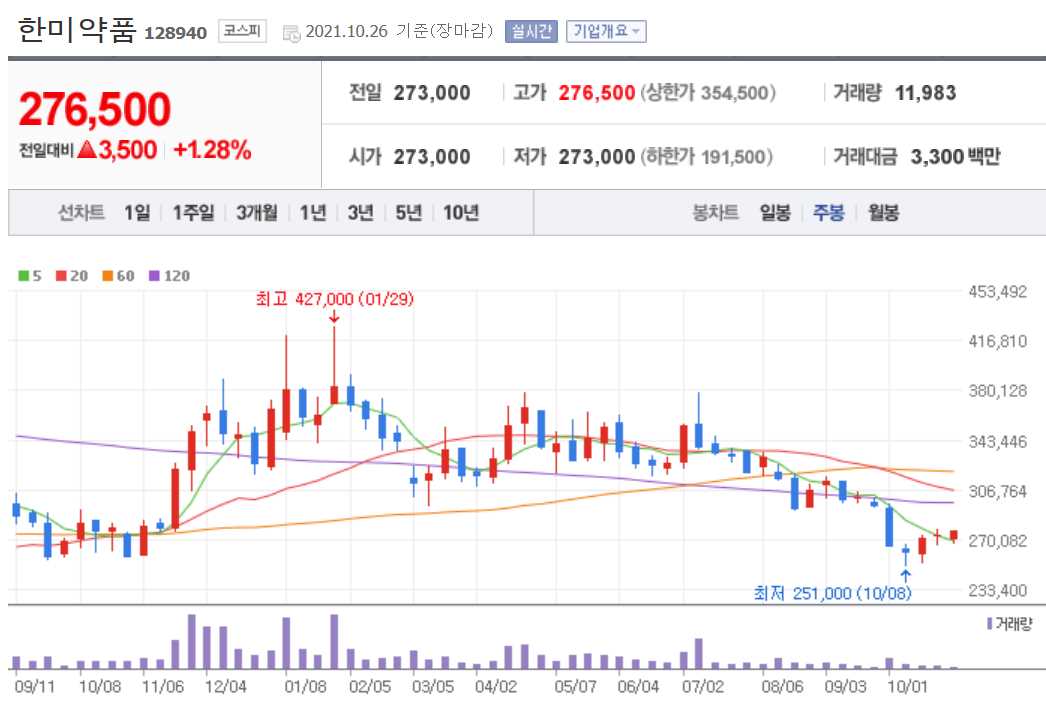The height and width of the screenshot is (703, 1046).
Task: Select the 1년 line chart period
Action: coord(313,213)
